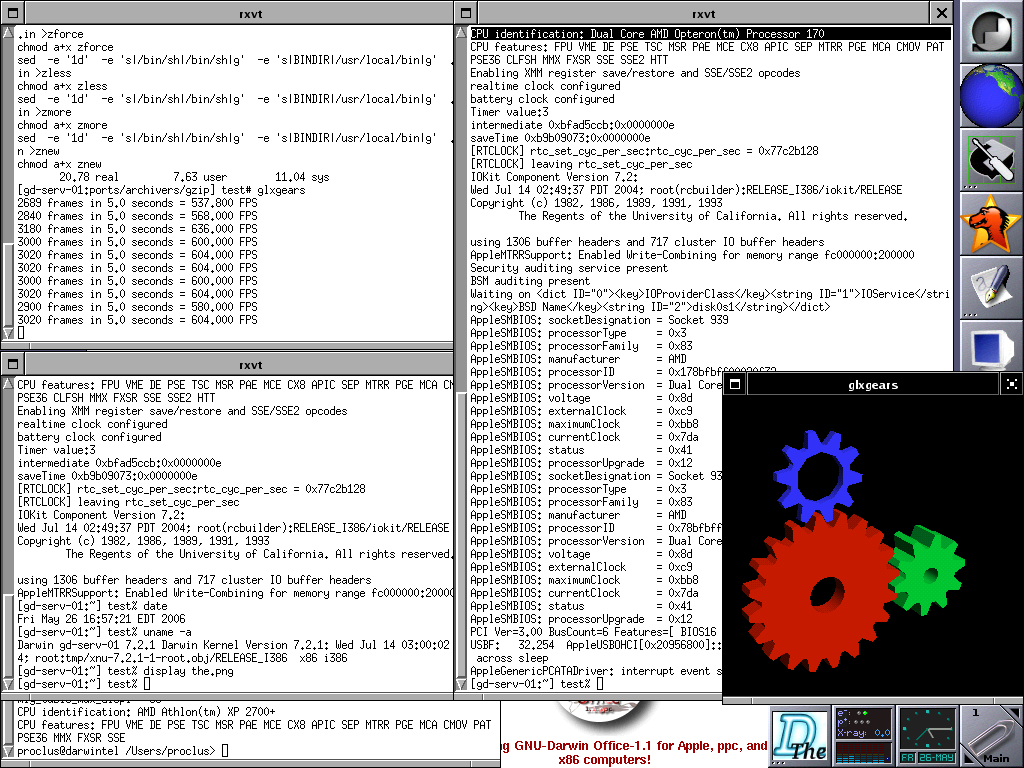Click the 'chmod a+x zforce' line
This screenshot has width=1024, height=768.
[65, 46]
